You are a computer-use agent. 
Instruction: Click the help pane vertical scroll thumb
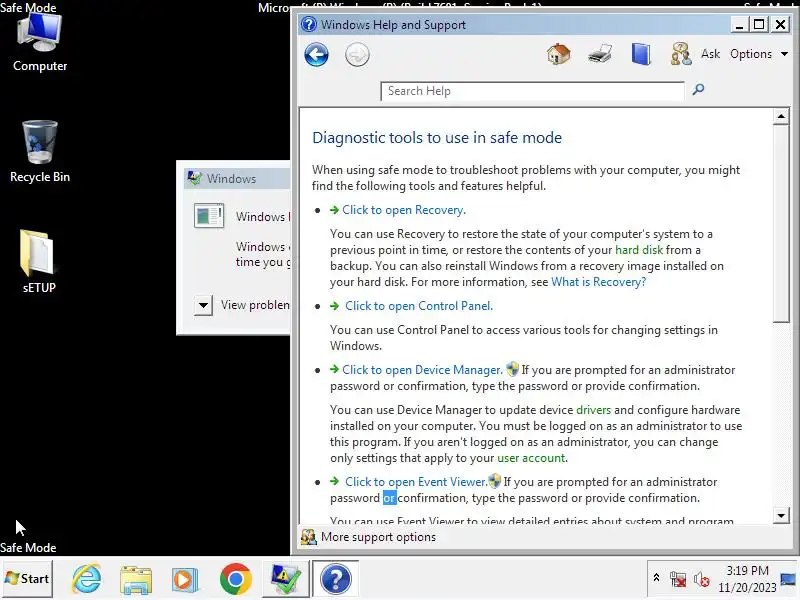pos(781,223)
